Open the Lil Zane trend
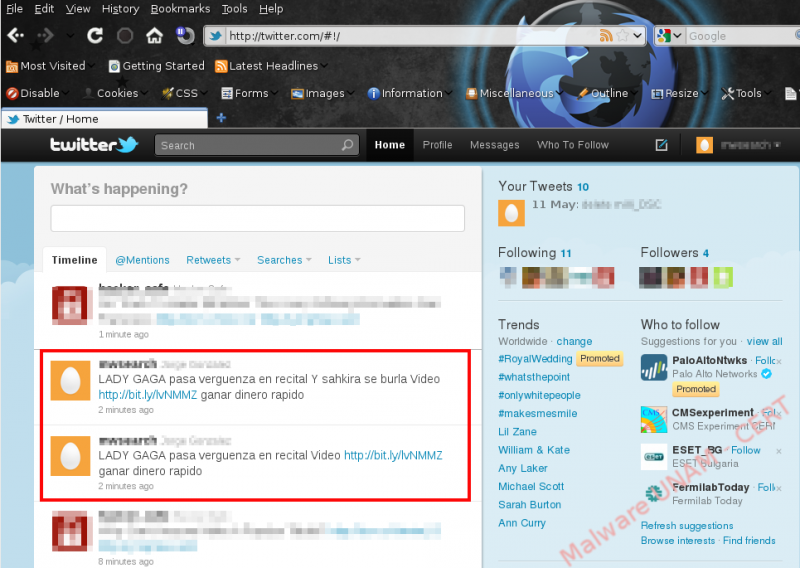Screen dimensions: 800x568 (x=517, y=432)
